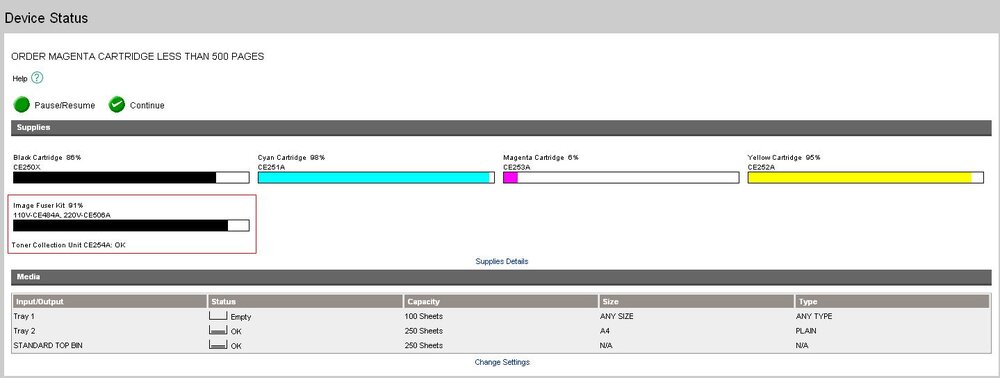Click the Media section header
1000x378 pixels.
501,277
